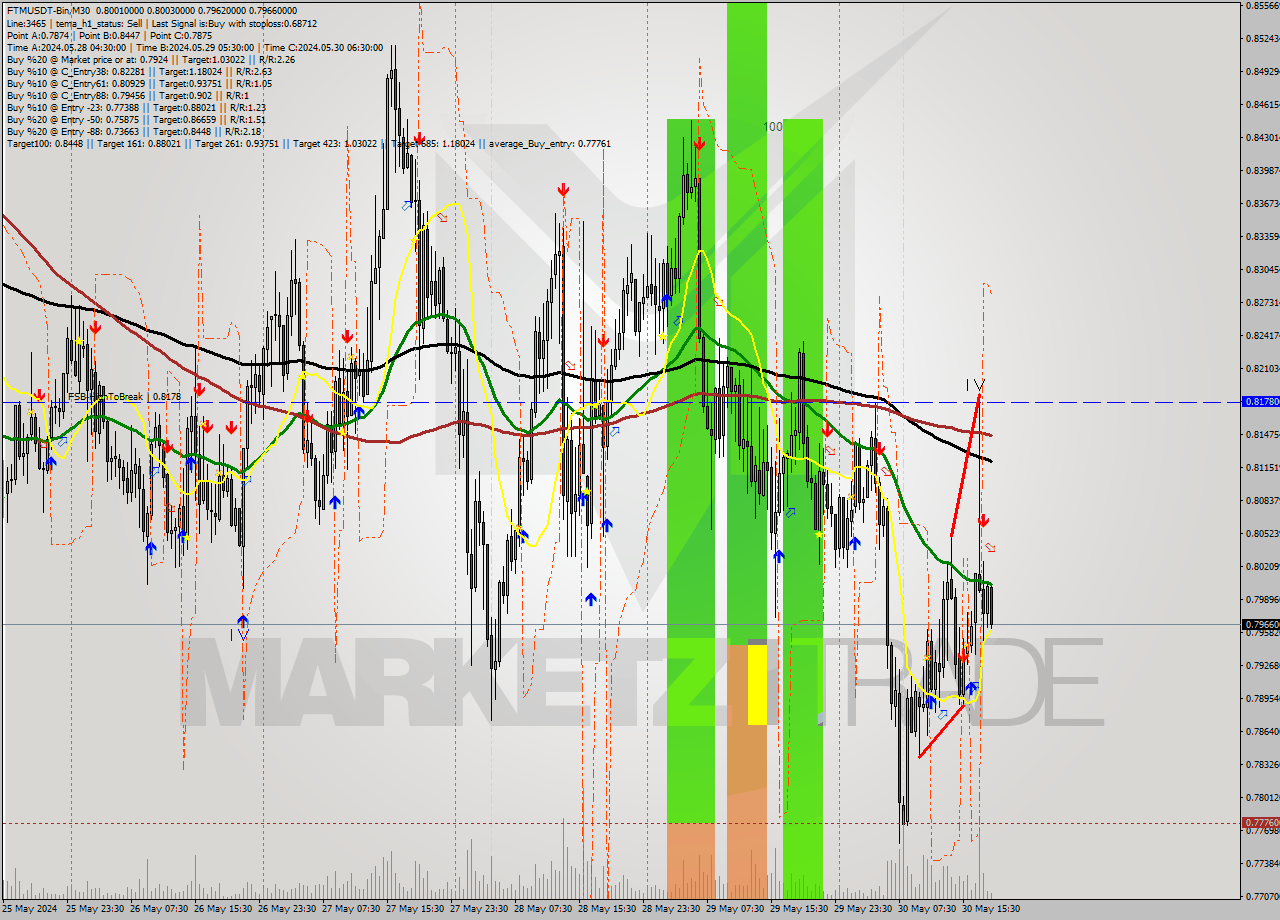Viewport: 1280px width, 920px height.
Task: Click the black 0.79660 current price tag
Action: [1260, 624]
